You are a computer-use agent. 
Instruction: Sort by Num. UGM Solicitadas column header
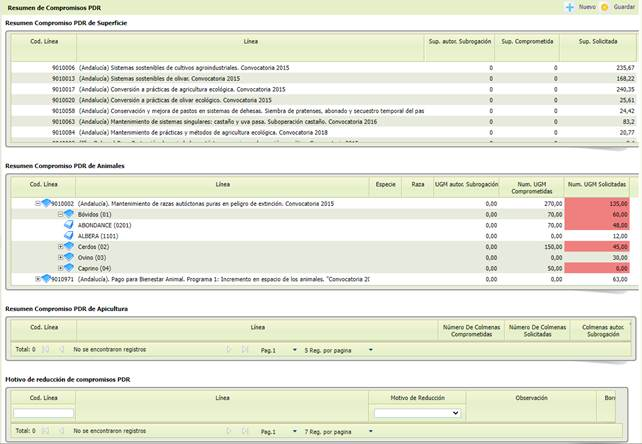point(597,184)
